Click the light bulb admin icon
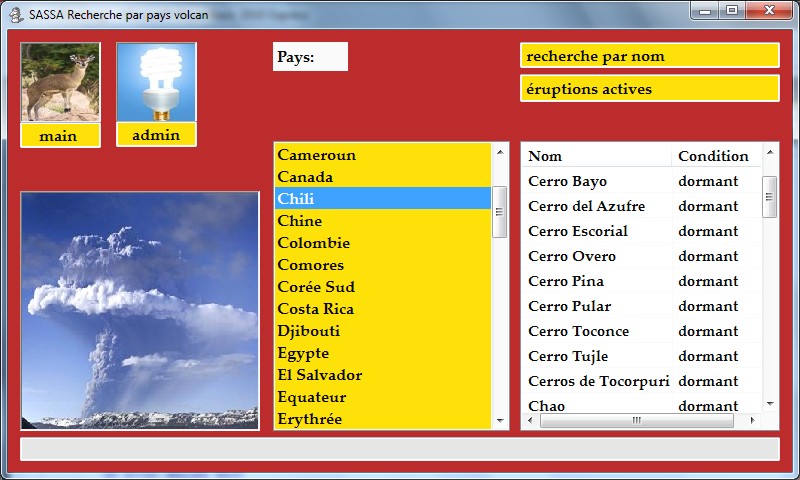Image resolution: width=800 pixels, height=480 pixels. 156,83
